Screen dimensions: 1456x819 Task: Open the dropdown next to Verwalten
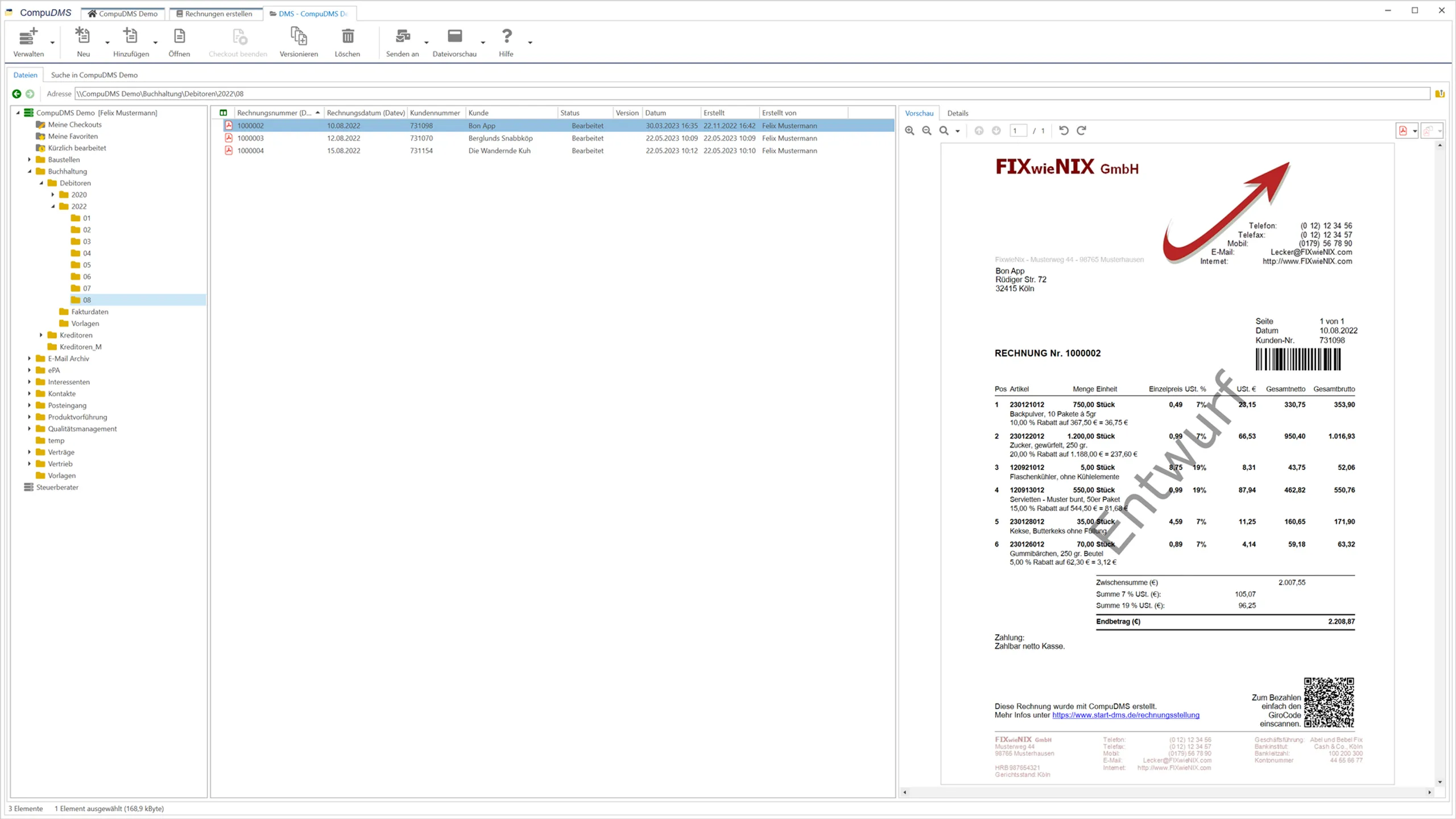52,43
